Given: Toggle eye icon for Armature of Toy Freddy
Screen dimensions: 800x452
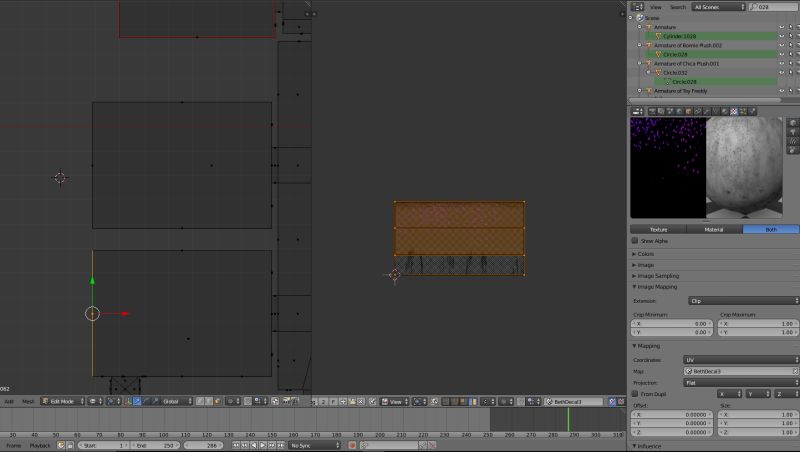Looking at the screenshot, I should 782,91.
